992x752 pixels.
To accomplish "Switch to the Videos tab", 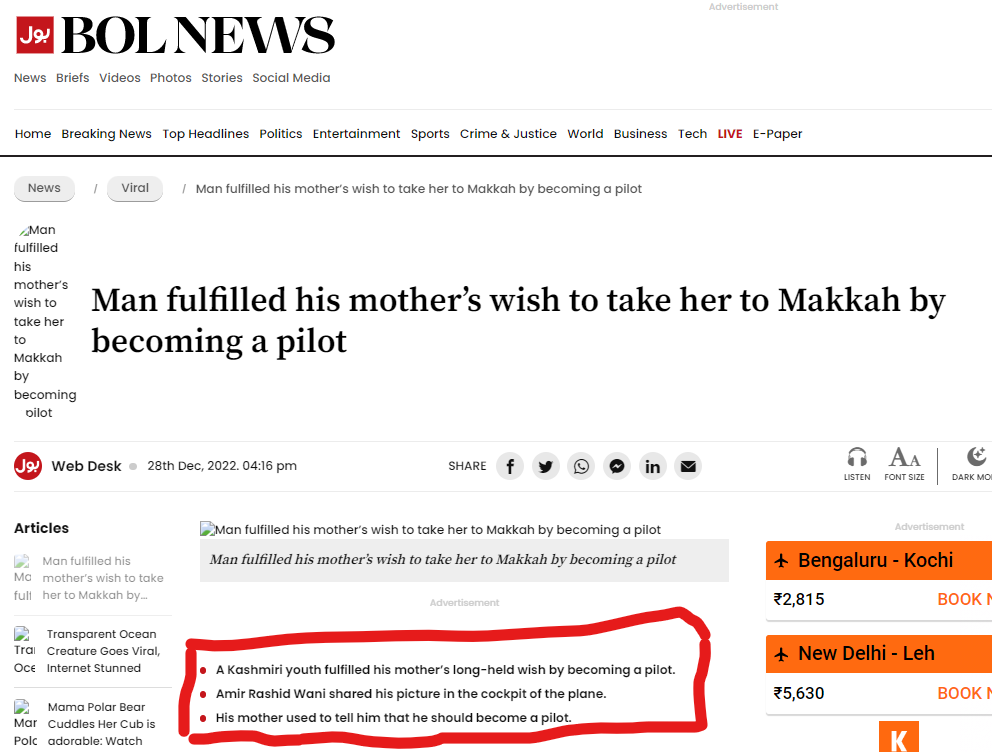I will (x=120, y=78).
